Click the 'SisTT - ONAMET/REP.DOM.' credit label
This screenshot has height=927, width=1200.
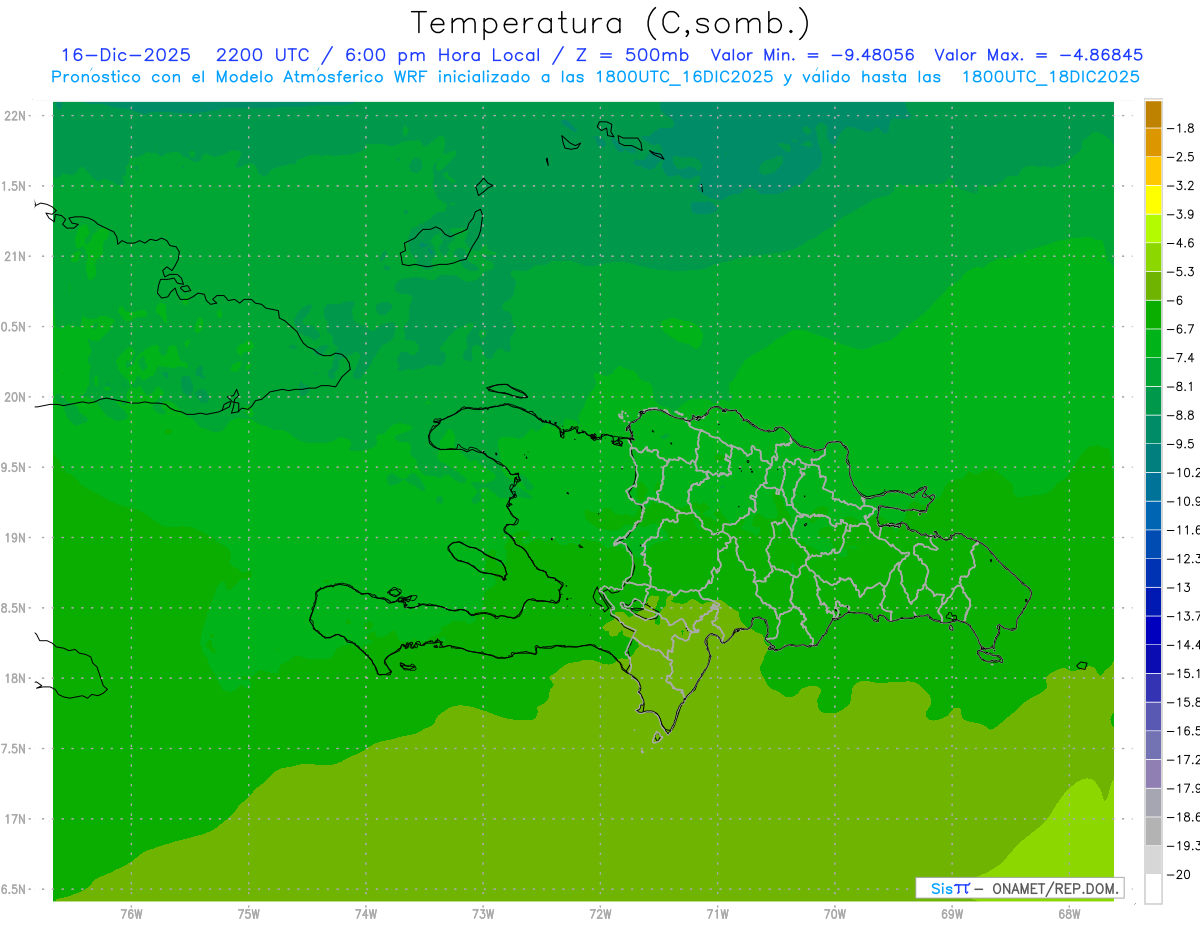[x=1020, y=888]
